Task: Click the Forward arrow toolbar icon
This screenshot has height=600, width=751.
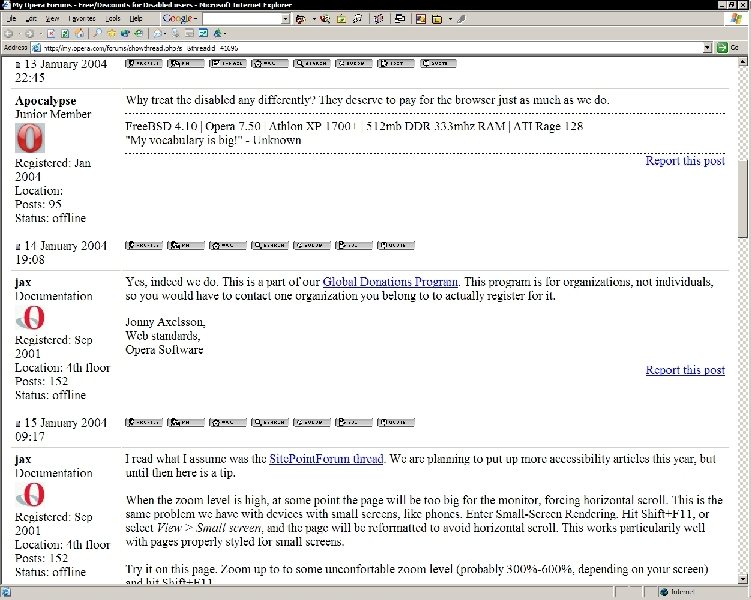Action: click(29, 34)
